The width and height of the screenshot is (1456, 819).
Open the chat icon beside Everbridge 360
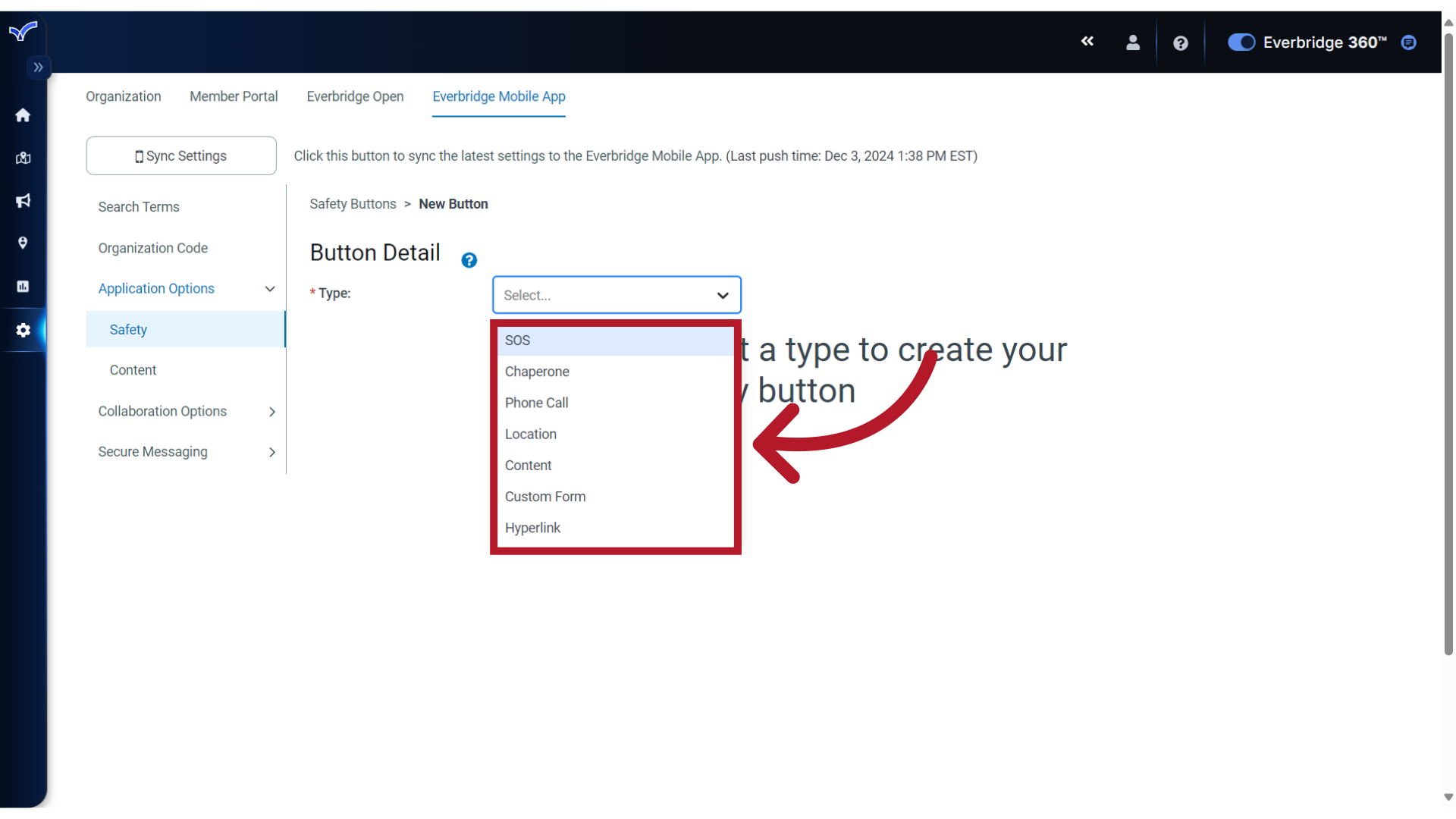(x=1409, y=42)
